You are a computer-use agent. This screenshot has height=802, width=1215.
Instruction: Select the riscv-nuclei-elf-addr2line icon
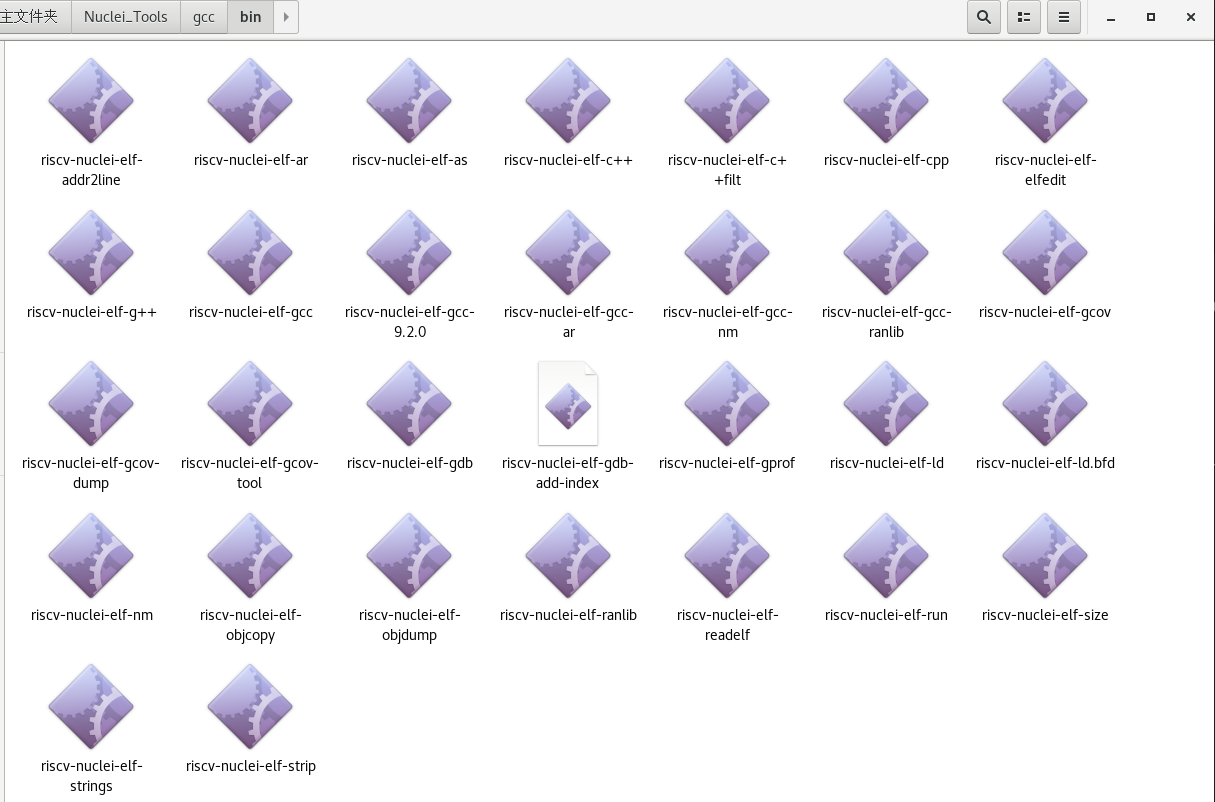point(91,101)
